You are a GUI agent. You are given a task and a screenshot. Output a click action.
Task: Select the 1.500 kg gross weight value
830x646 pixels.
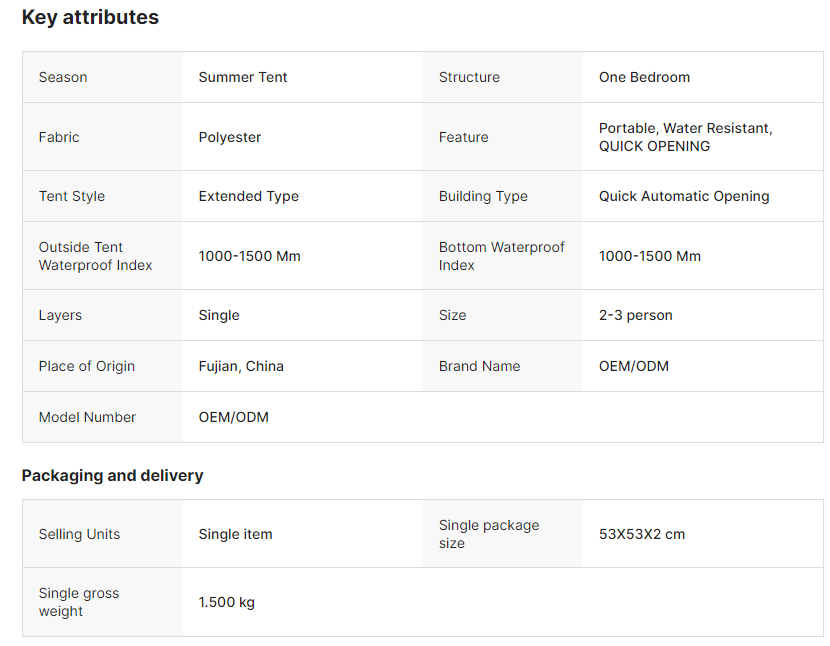[227, 602]
